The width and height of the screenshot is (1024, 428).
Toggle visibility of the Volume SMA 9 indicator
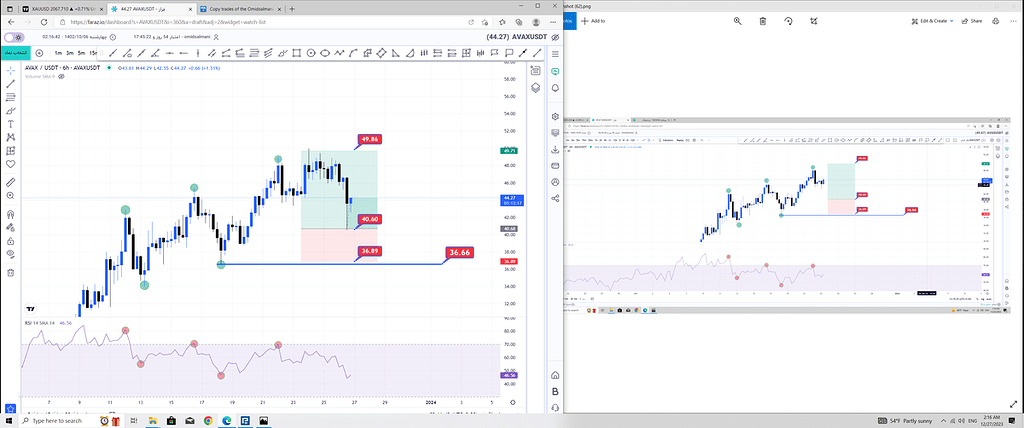tap(61, 76)
